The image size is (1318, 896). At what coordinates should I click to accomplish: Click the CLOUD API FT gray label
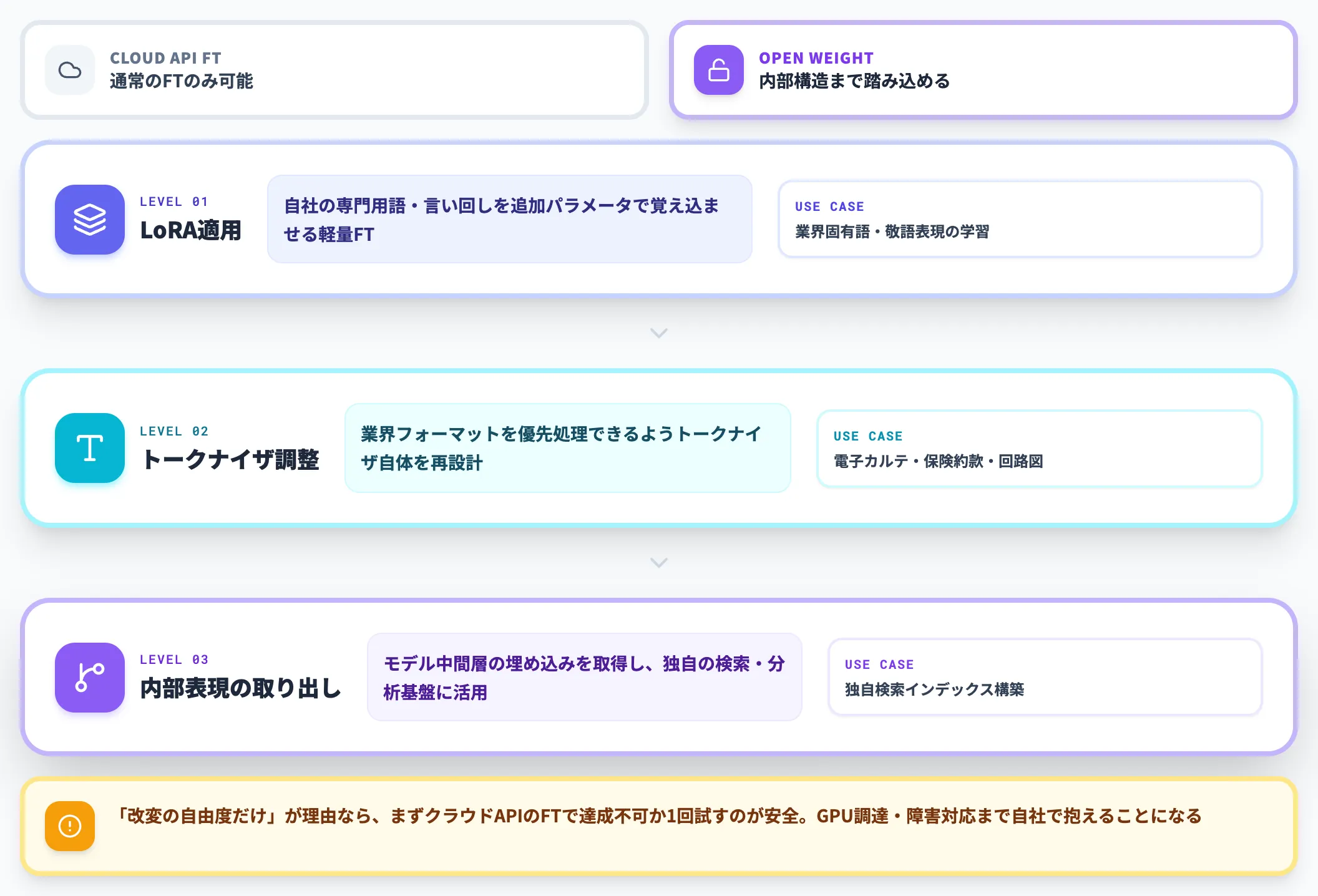point(166,58)
